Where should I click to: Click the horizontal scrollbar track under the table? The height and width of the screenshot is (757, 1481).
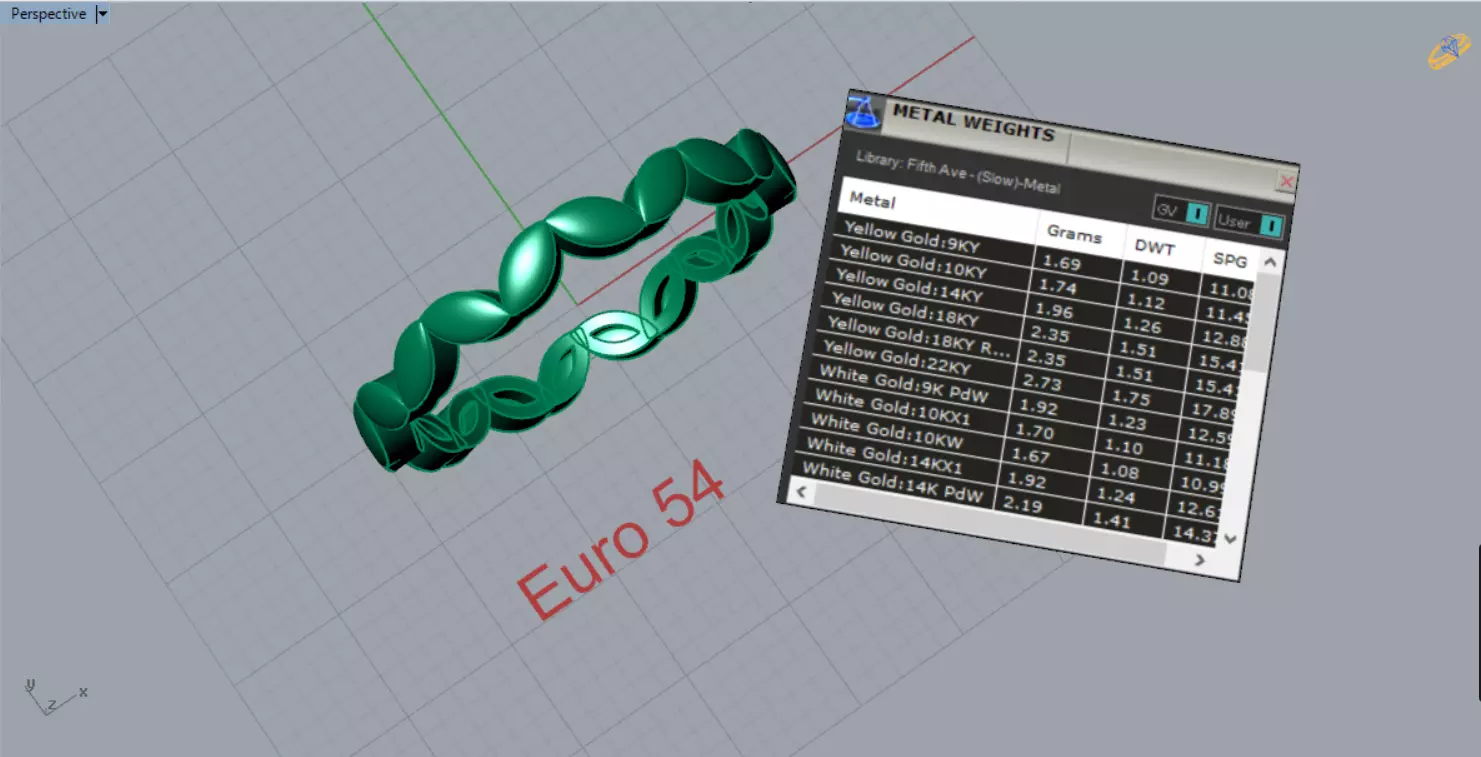[x=990, y=525]
